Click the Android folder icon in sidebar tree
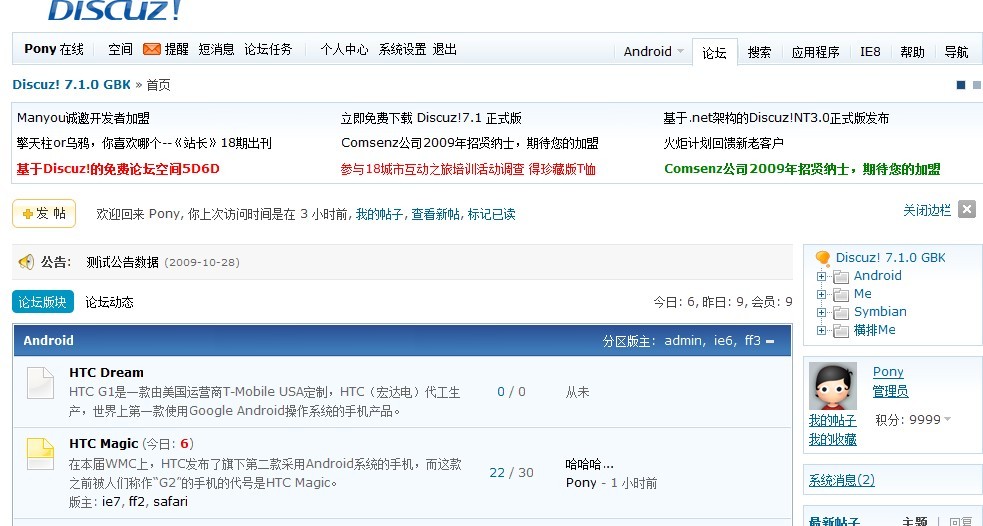 pos(841,276)
